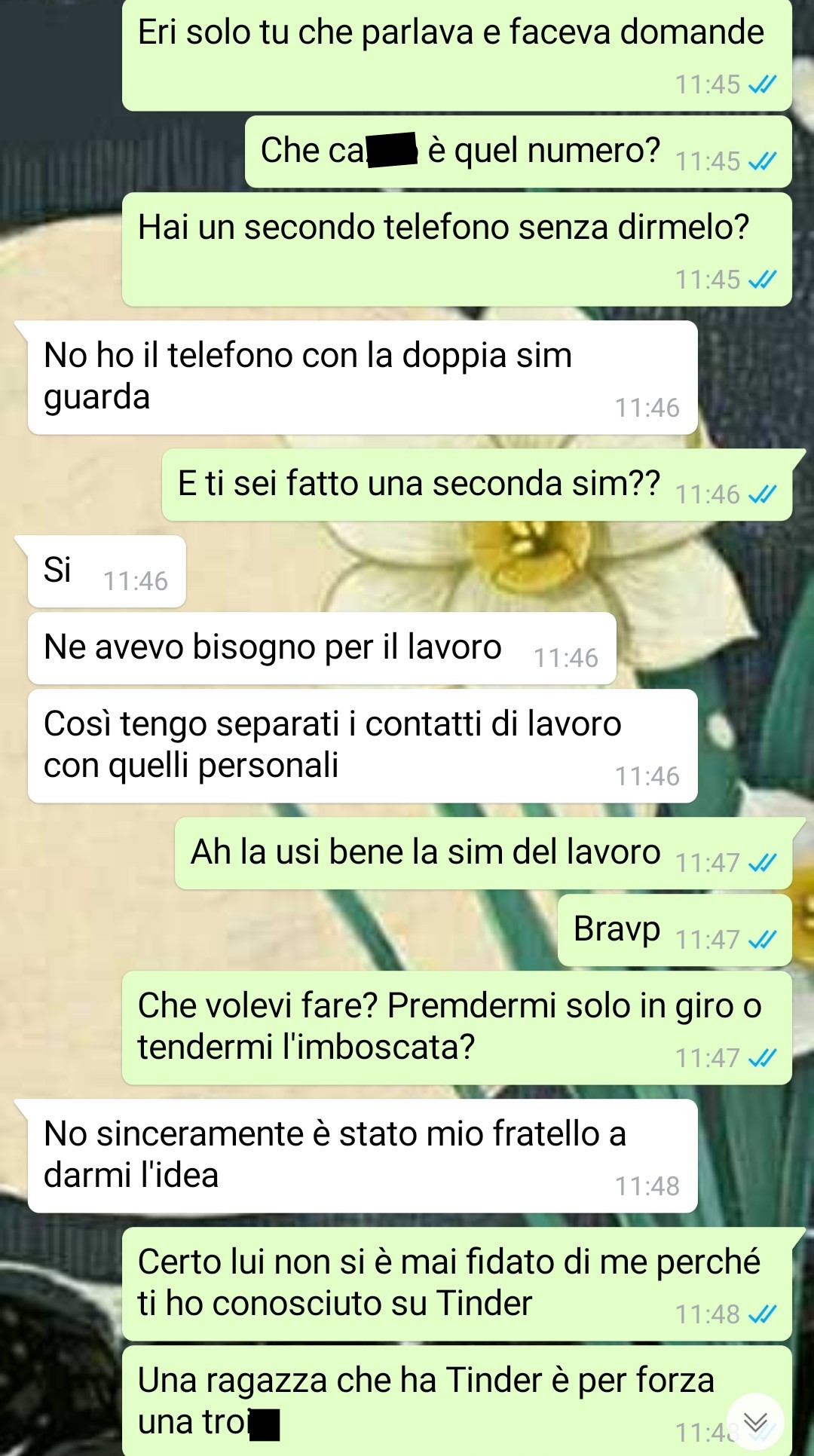Tap read ticks on 'E ti sei fatto una seconda sim??'
The height and width of the screenshot is (1456, 814).
pyautogui.click(x=762, y=494)
